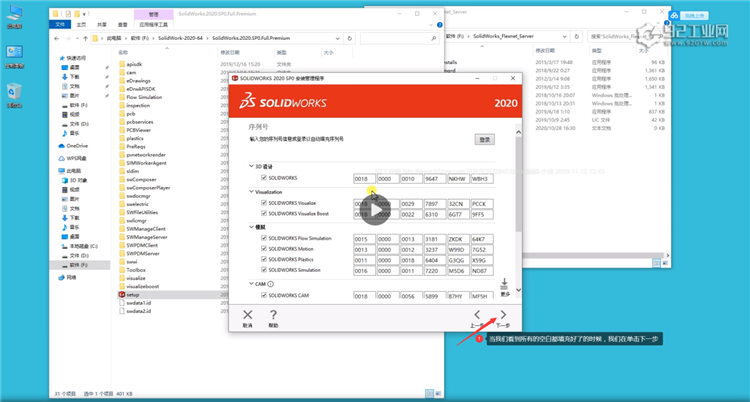The image size is (750, 402).
Task: Select the Toolbox folder
Action: coord(136,270)
